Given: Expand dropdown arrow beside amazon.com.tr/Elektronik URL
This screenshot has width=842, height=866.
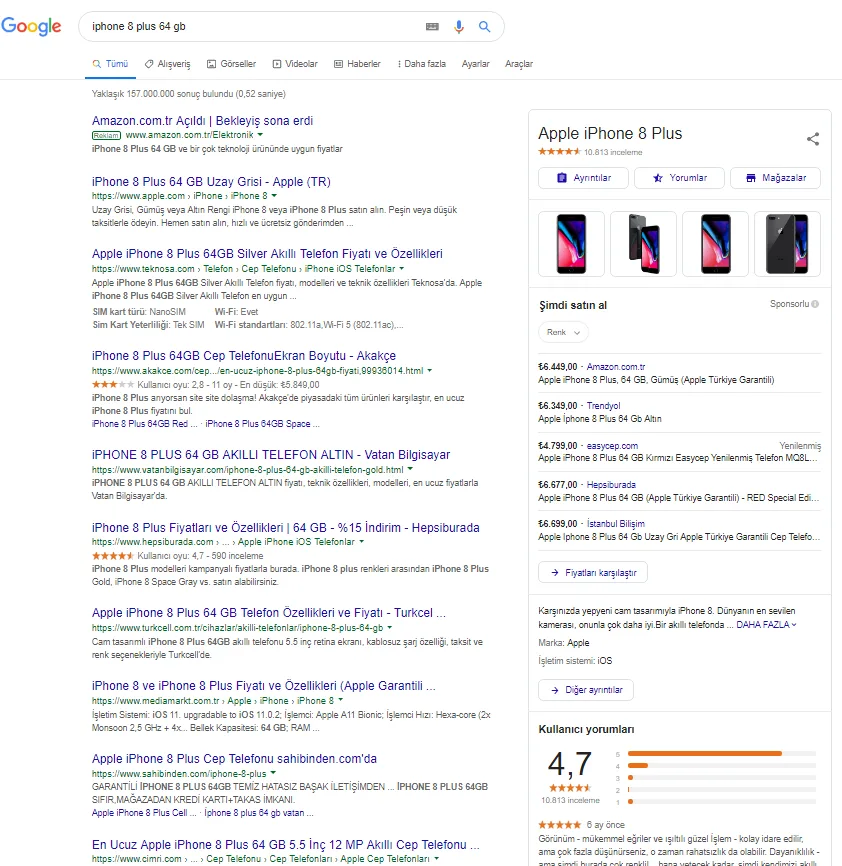Looking at the screenshot, I should pos(260,135).
